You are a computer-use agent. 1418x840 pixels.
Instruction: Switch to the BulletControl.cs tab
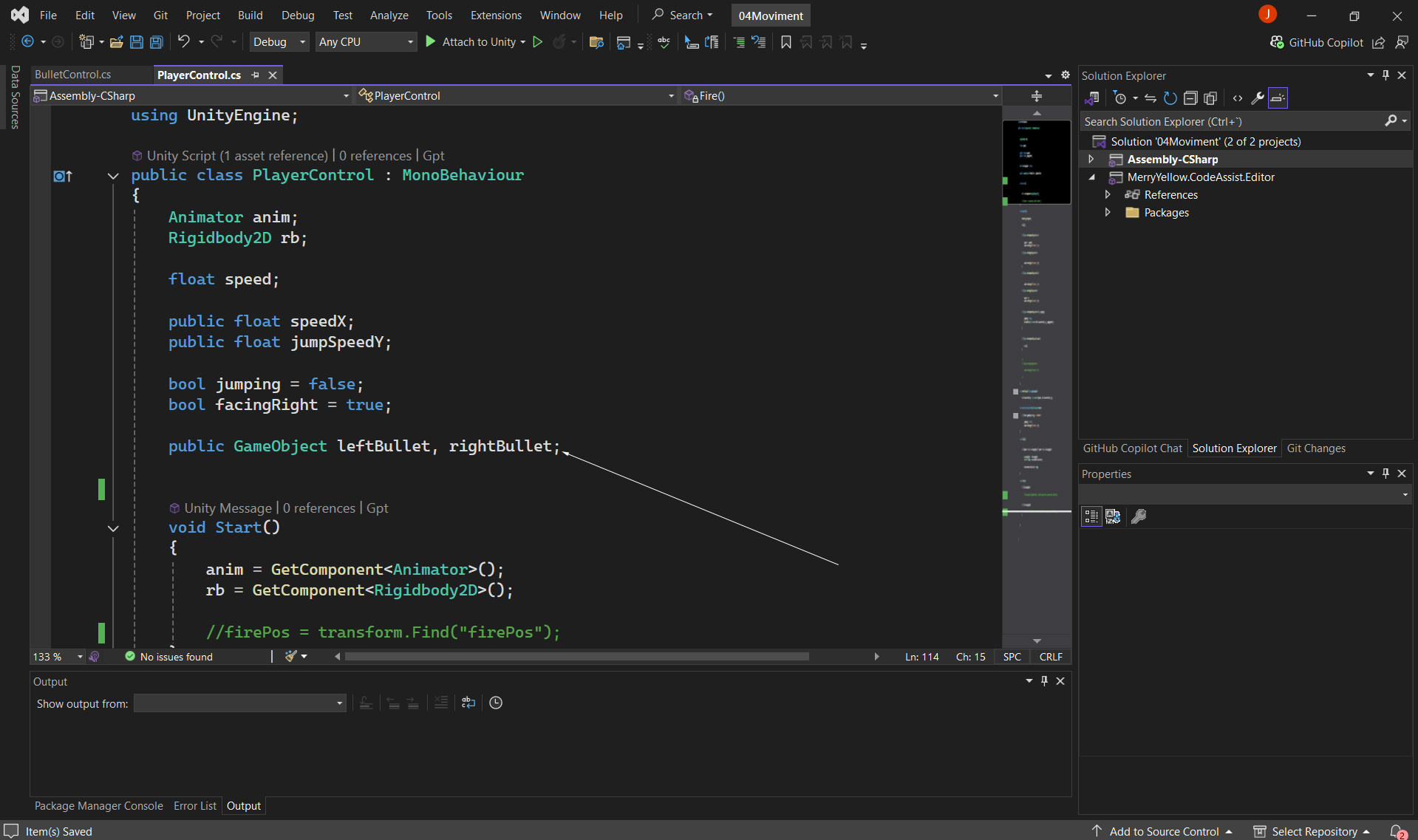point(73,75)
